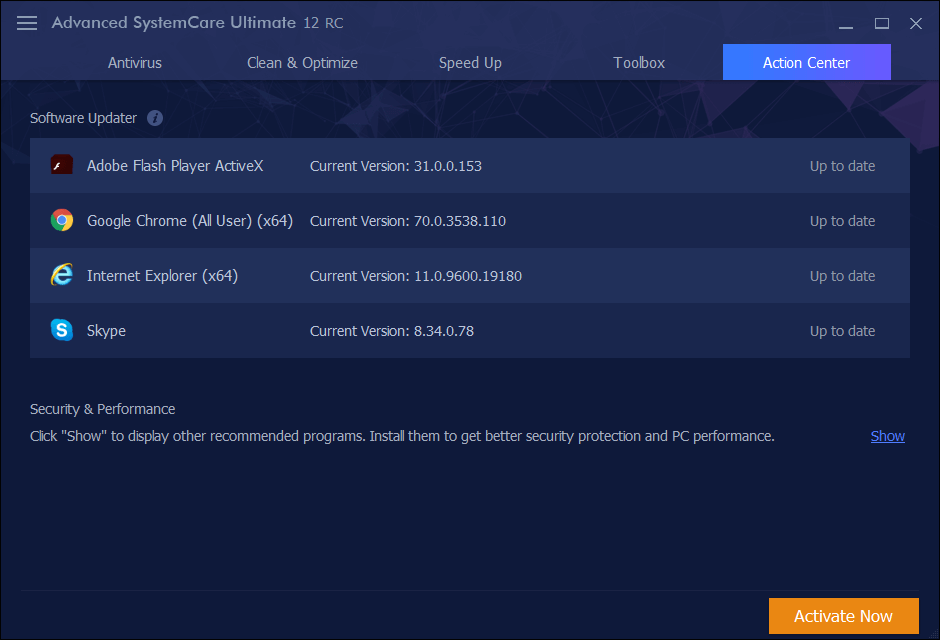Image resolution: width=940 pixels, height=640 pixels.
Task: Click the Internet Explorer icon
Action: (62, 275)
